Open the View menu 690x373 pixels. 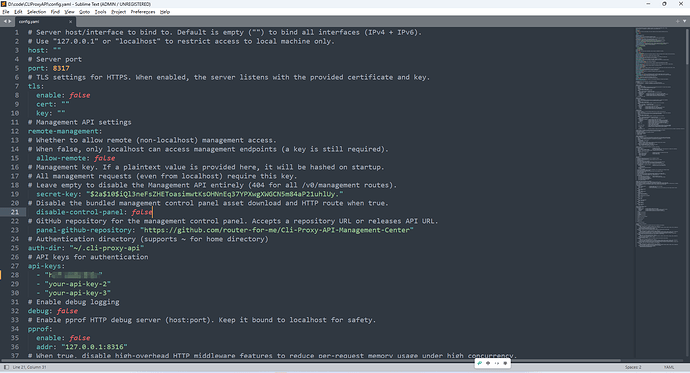click(x=70, y=12)
